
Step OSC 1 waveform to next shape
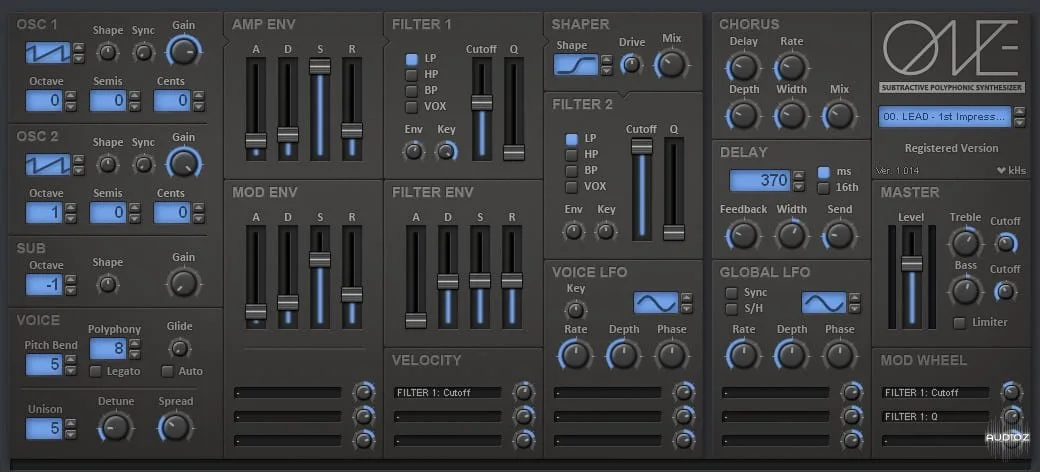point(78,47)
